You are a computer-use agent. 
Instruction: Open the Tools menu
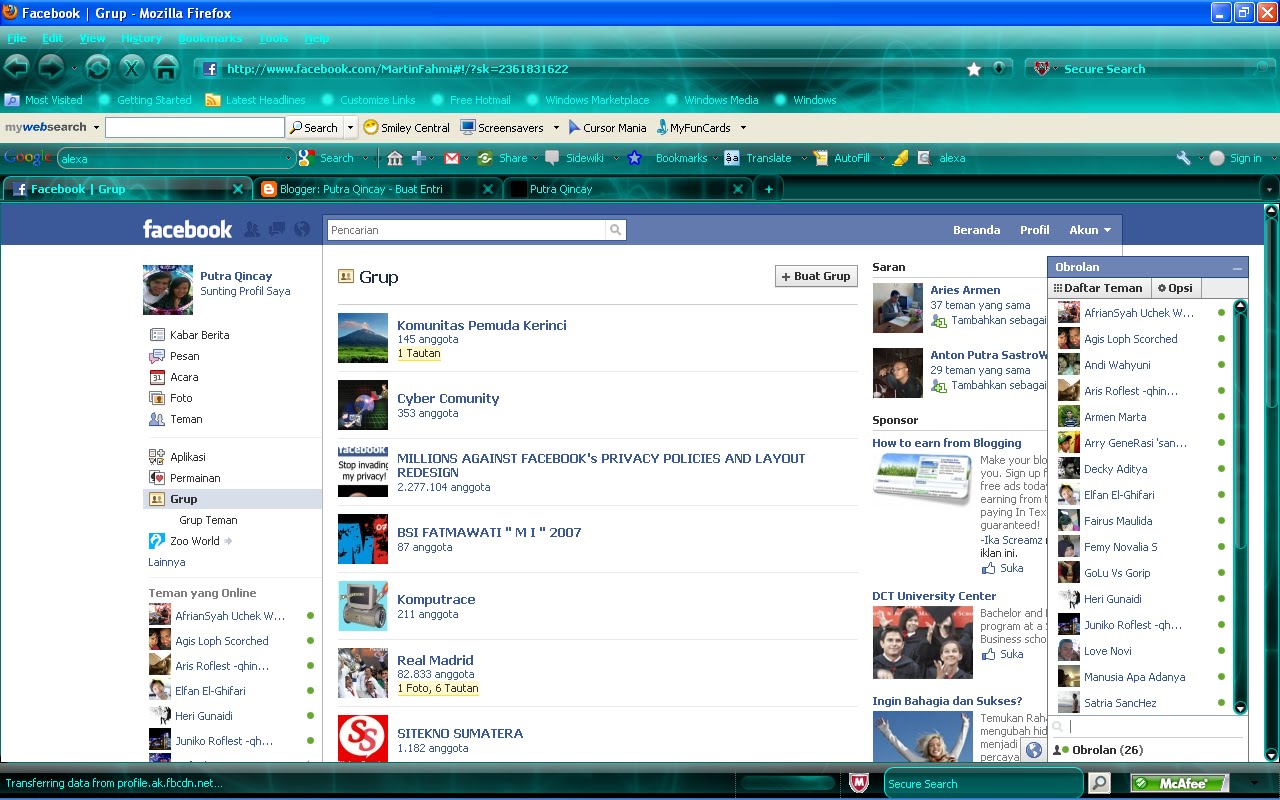pyautogui.click(x=273, y=38)
